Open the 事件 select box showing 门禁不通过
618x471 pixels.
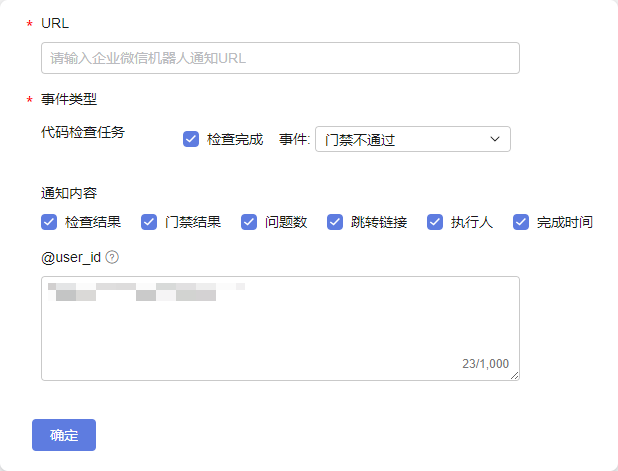pos(413,139)
